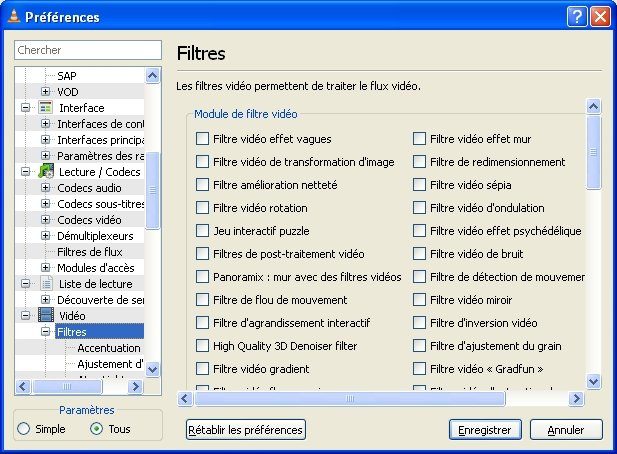The image size is (617, 454).
Task: Click Rétablir les préférences button
Action: click(246, 430)
